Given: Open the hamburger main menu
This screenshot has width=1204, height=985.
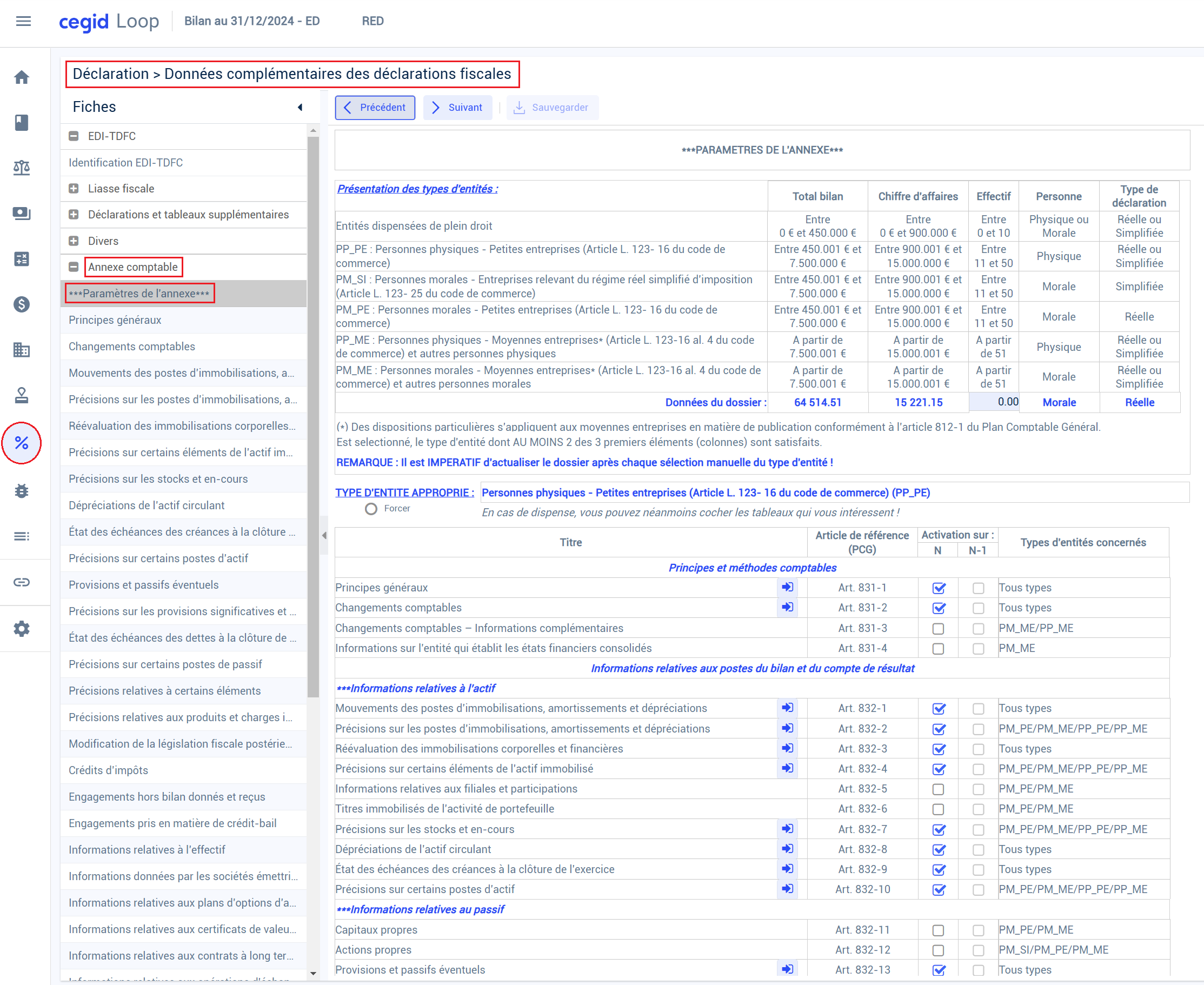Looking at the screenshot, I should coord(23,21).
